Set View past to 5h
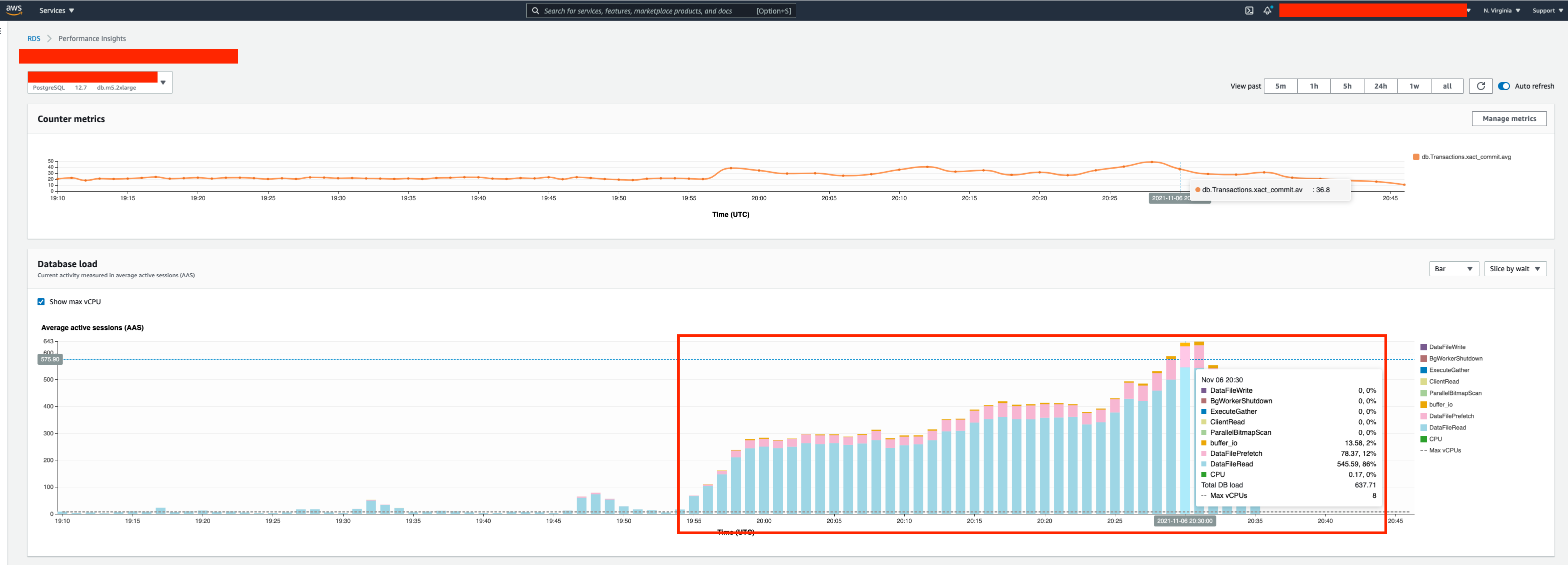This screenshot has width=1568, height=565. pyautogui.click(x=1347, y=86)
